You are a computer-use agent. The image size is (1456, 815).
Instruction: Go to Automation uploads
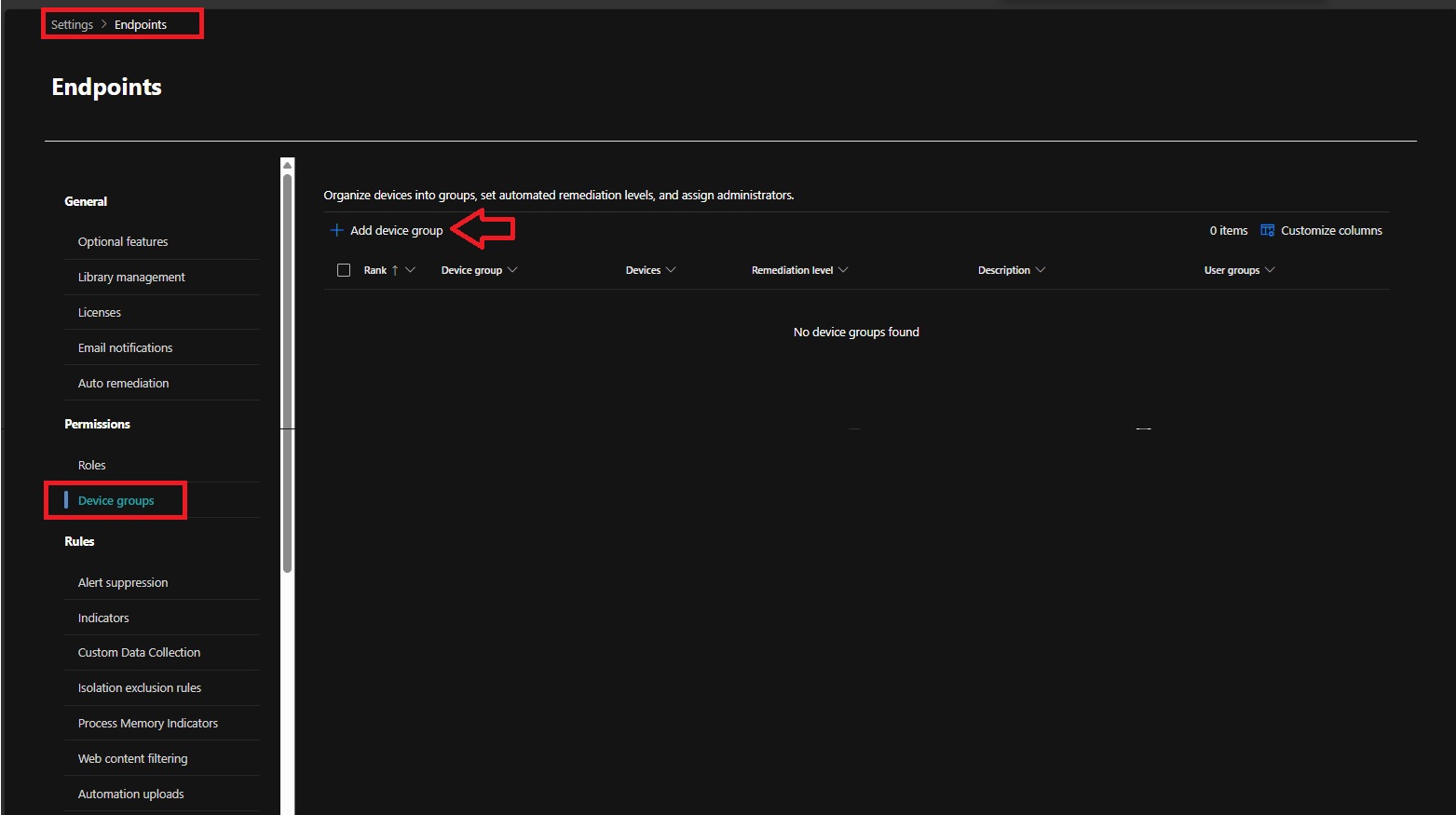[131, 795]
